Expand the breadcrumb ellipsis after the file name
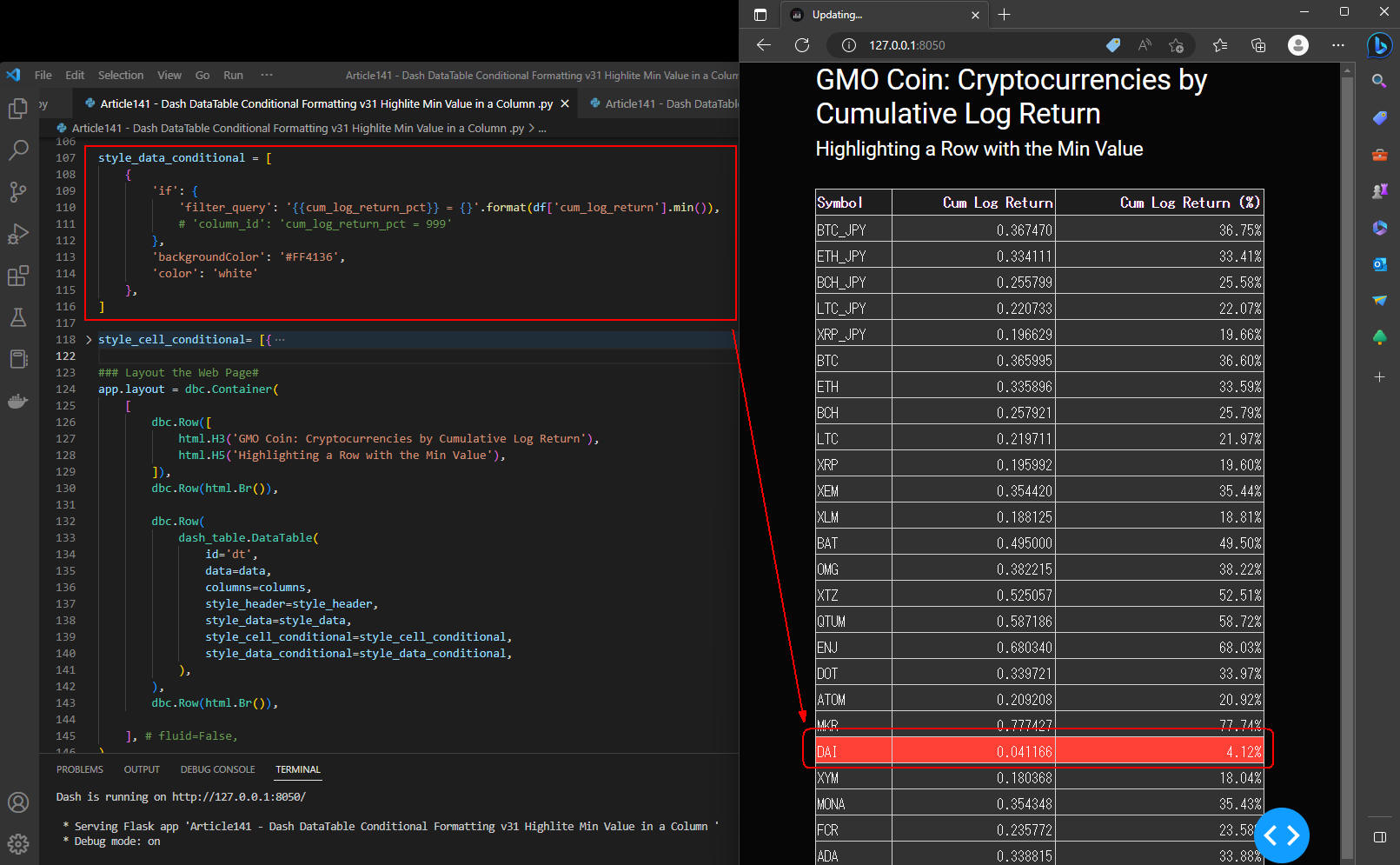This screenshot has width=1400, height=865. click(542, 129)
